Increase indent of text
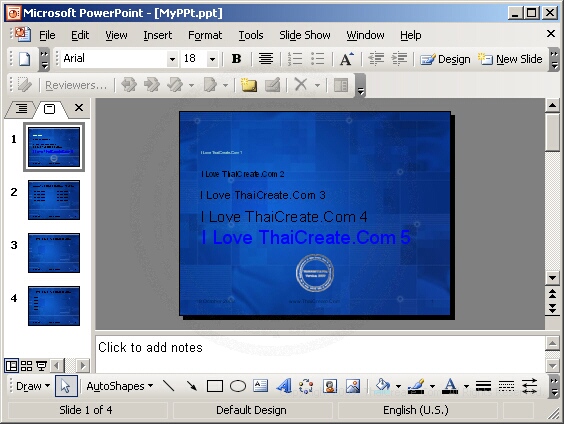 [x=399, y=59]
